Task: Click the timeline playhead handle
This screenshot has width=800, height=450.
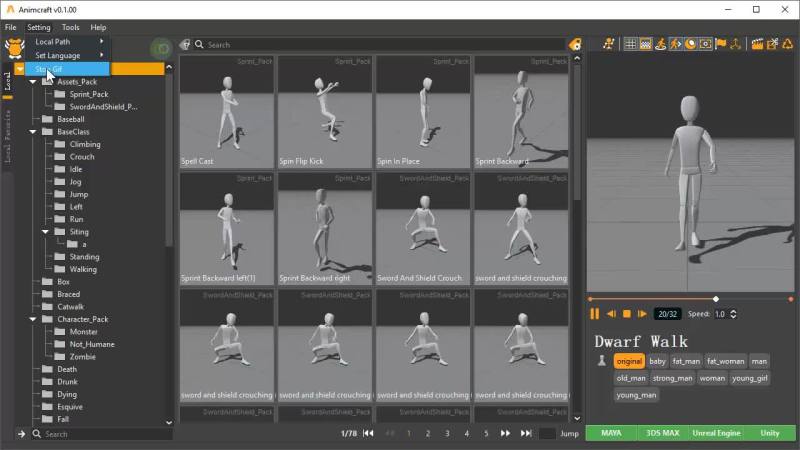Action: click(716, 299)
